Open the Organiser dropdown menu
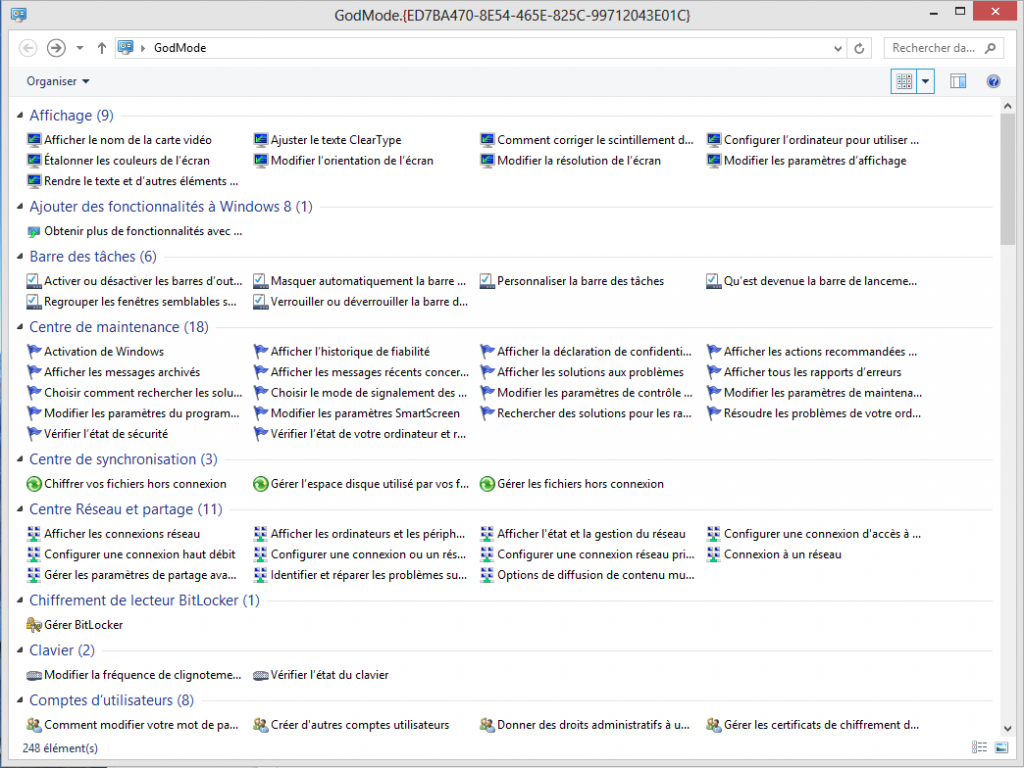The width and height of the screenshot is (1024, 768). click(x=58, y=82)
